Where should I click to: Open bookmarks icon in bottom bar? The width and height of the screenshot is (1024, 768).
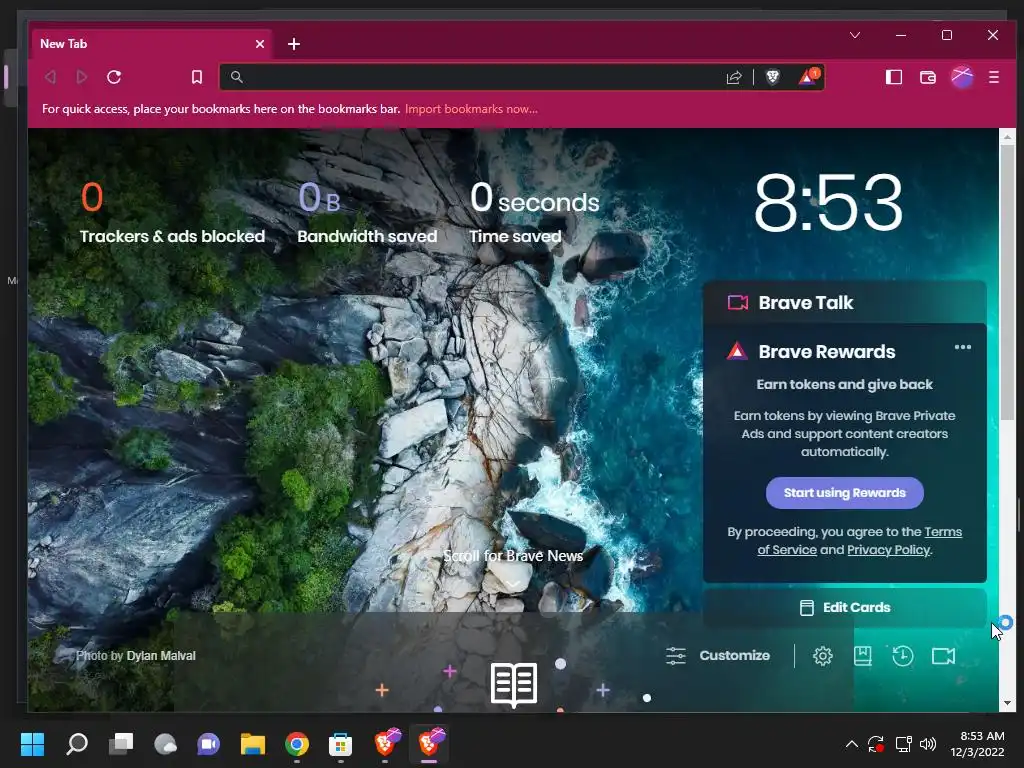[863, 656]
